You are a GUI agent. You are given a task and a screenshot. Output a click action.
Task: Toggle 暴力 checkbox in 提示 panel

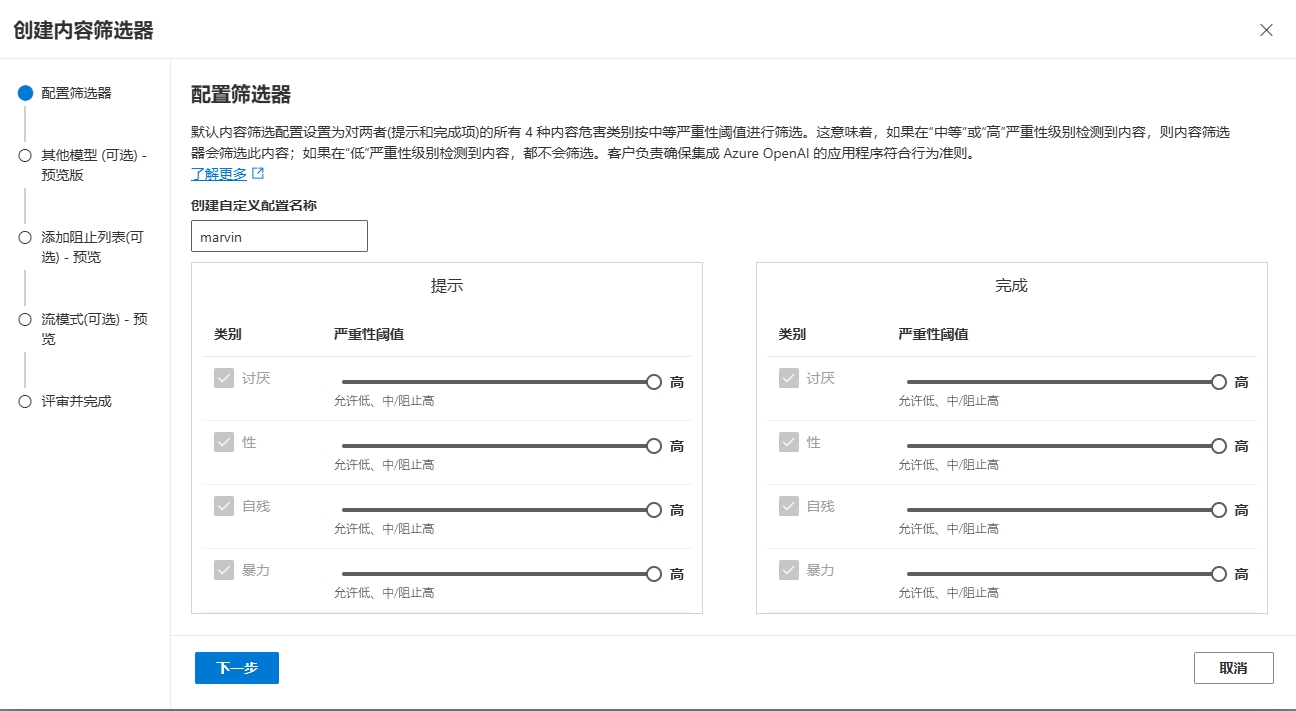pos(224,570)
